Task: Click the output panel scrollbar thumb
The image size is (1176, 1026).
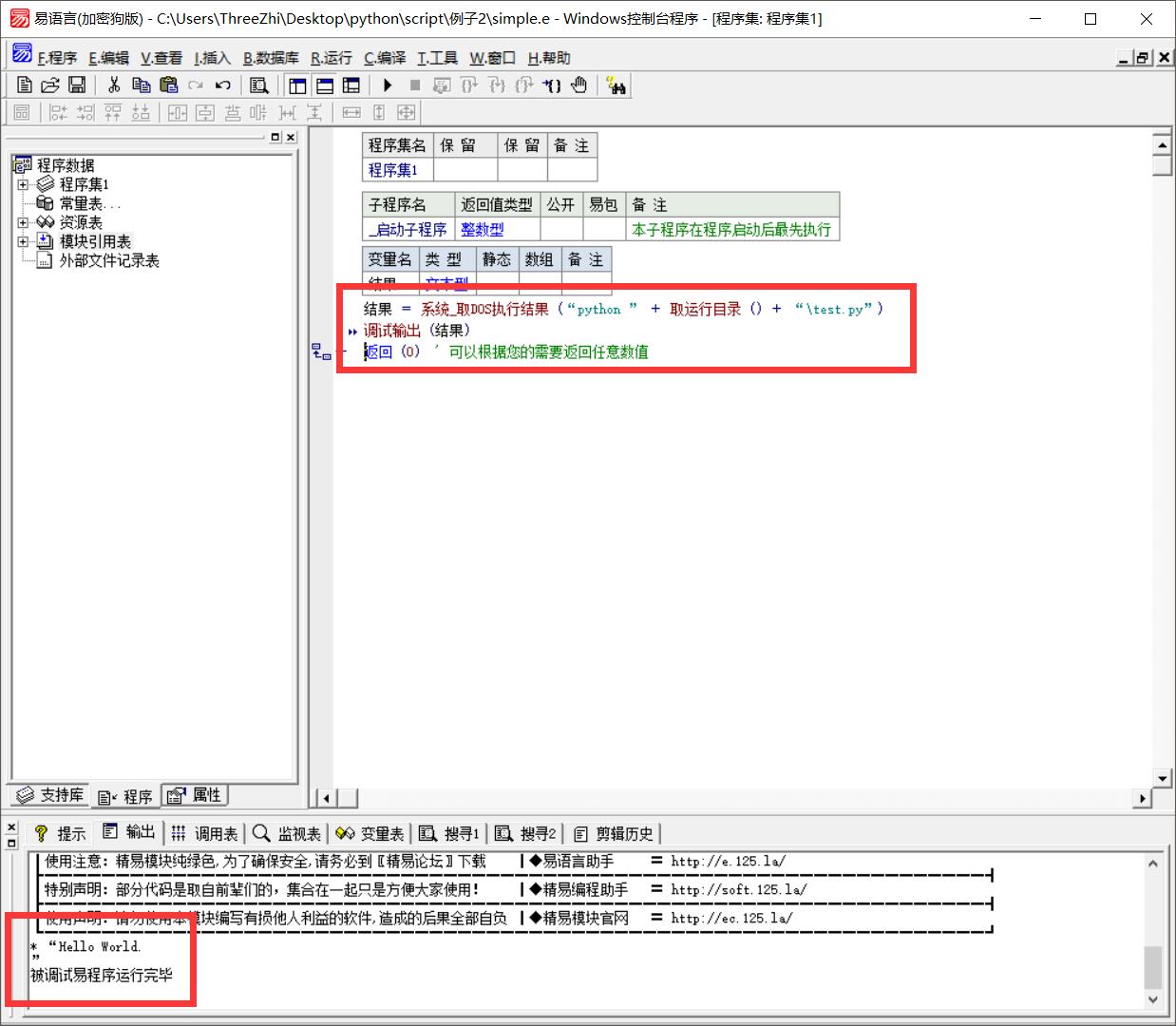Action: pyautogui.click(x=1153, y=968)
